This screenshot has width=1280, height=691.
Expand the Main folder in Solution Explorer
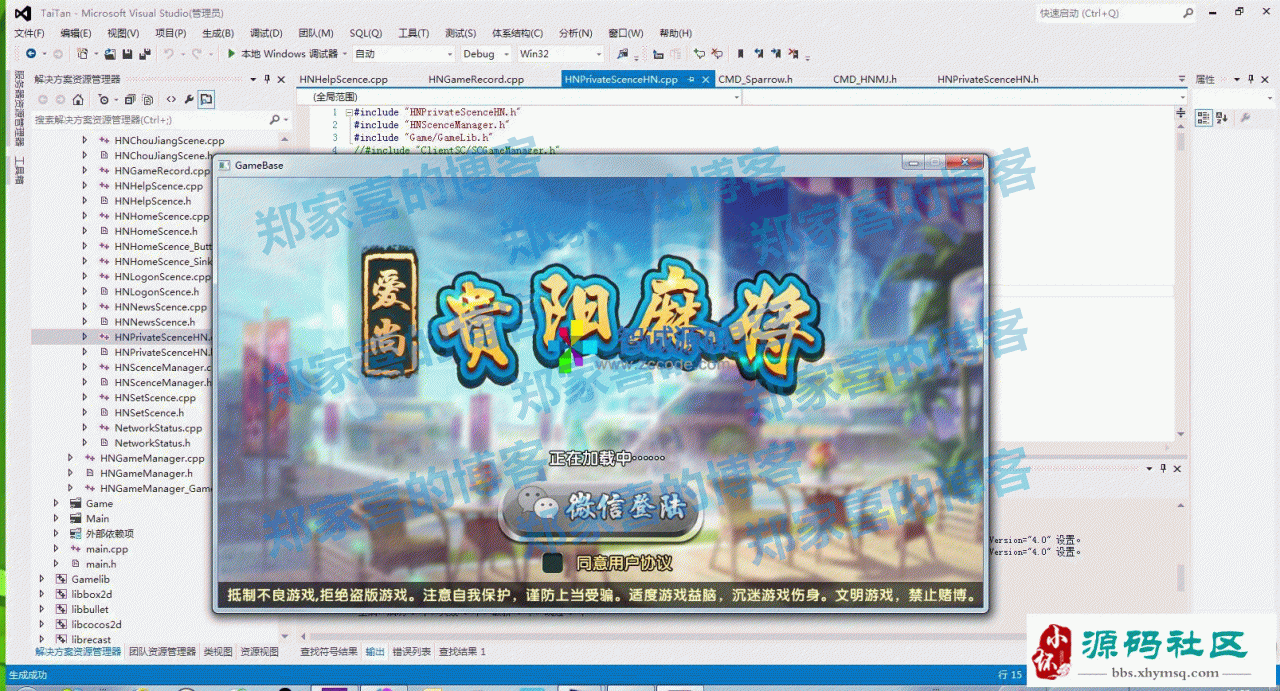[57, 519]
